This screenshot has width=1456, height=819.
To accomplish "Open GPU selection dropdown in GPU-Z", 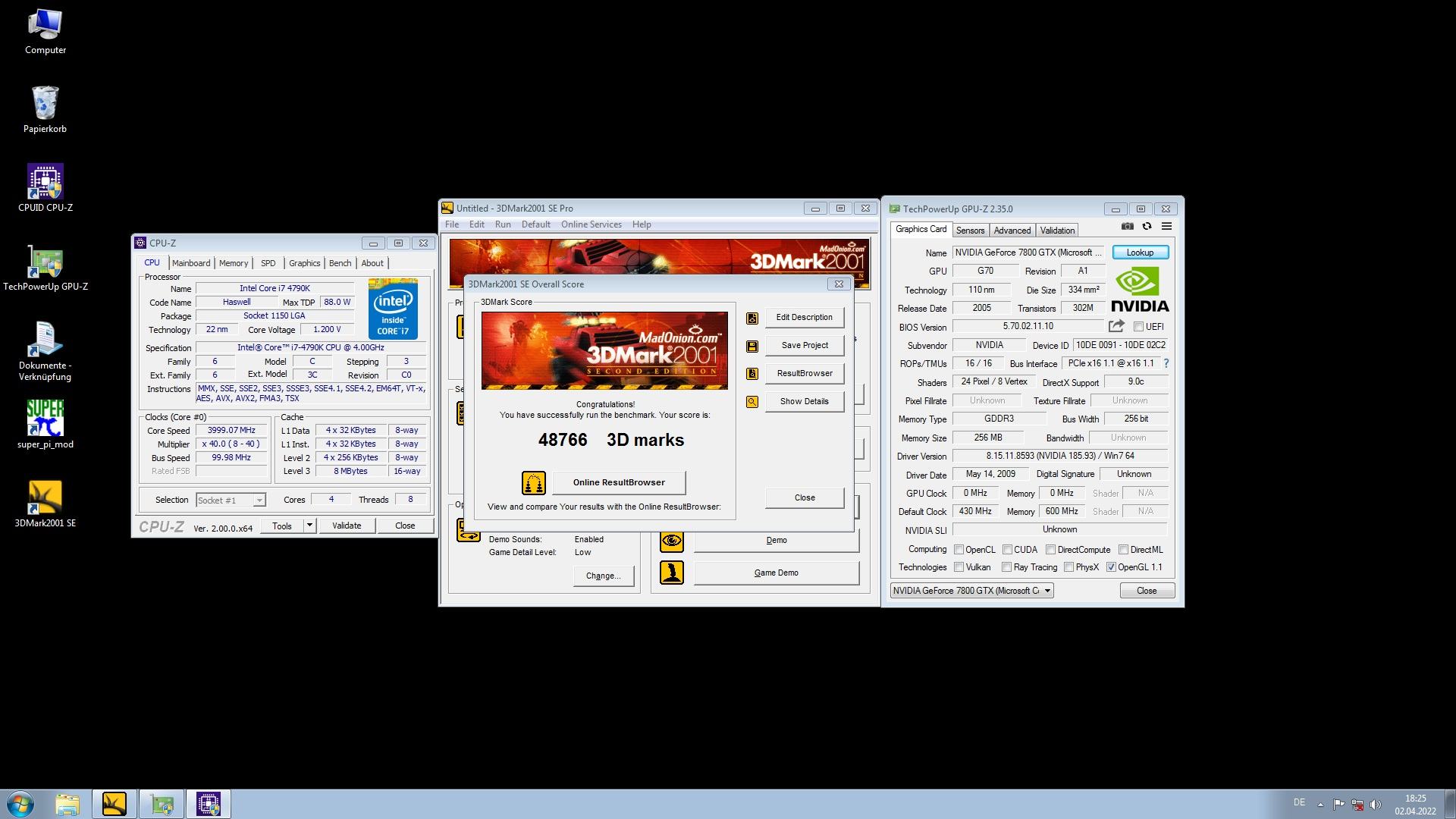I will [x=972, y=591].
